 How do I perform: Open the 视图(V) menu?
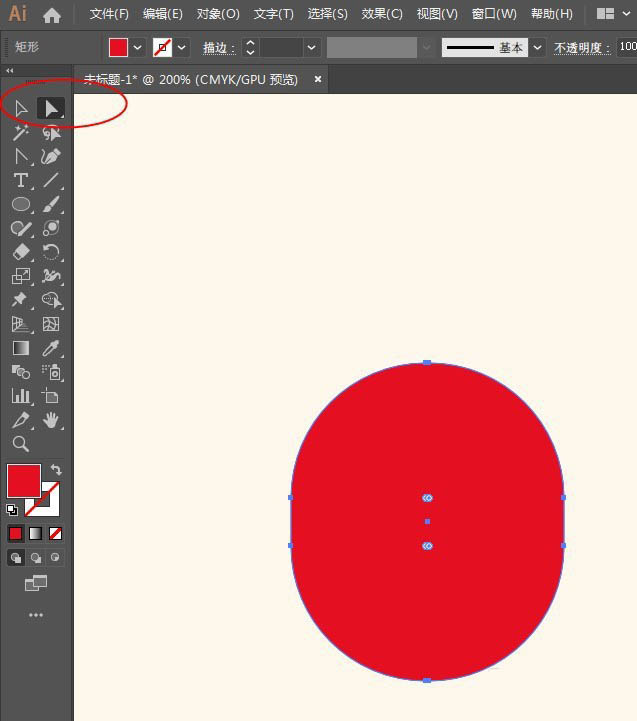437,14
